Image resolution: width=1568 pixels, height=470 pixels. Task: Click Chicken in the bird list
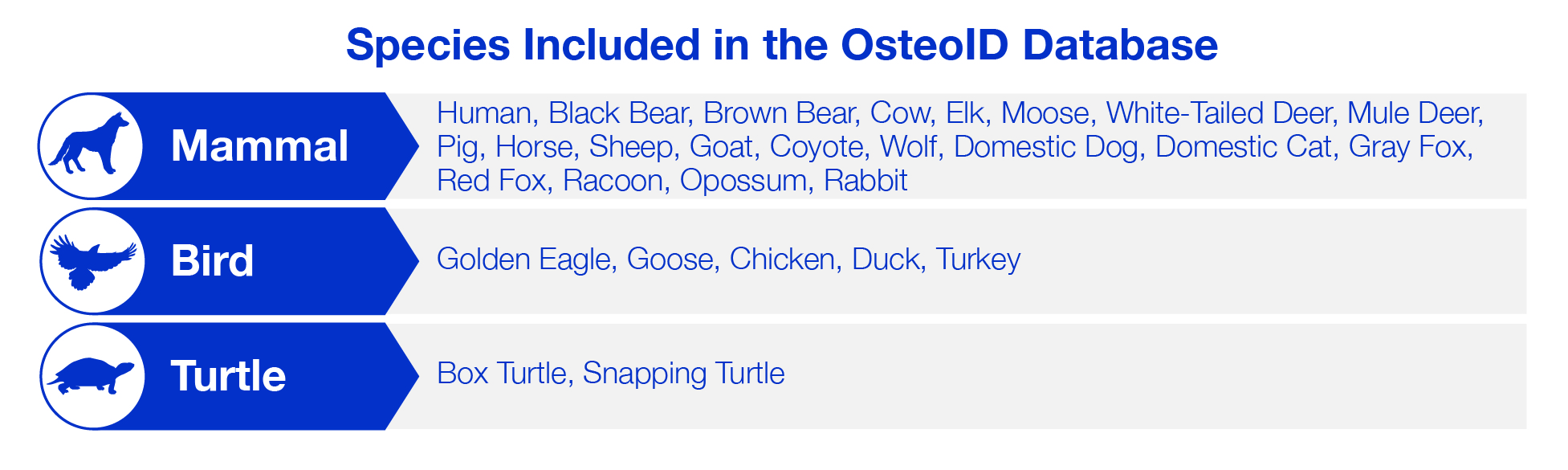[x=782, y=260]
